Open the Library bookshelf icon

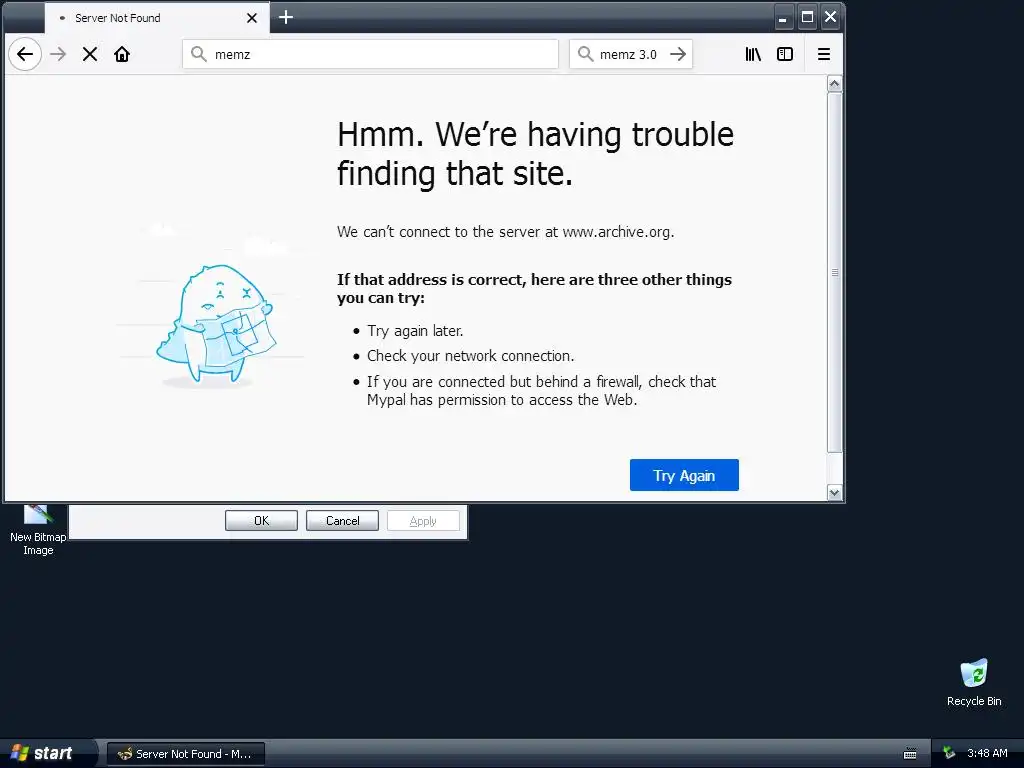point(753,54)
